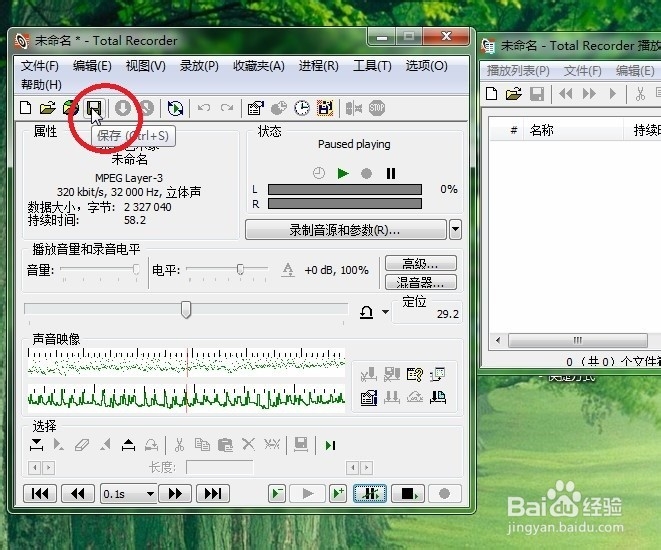Viewport: 661px width, 550px height.
Task: Click the cut scissors icon in selection section
Action: pyautogui.click(x=180, y=445)
